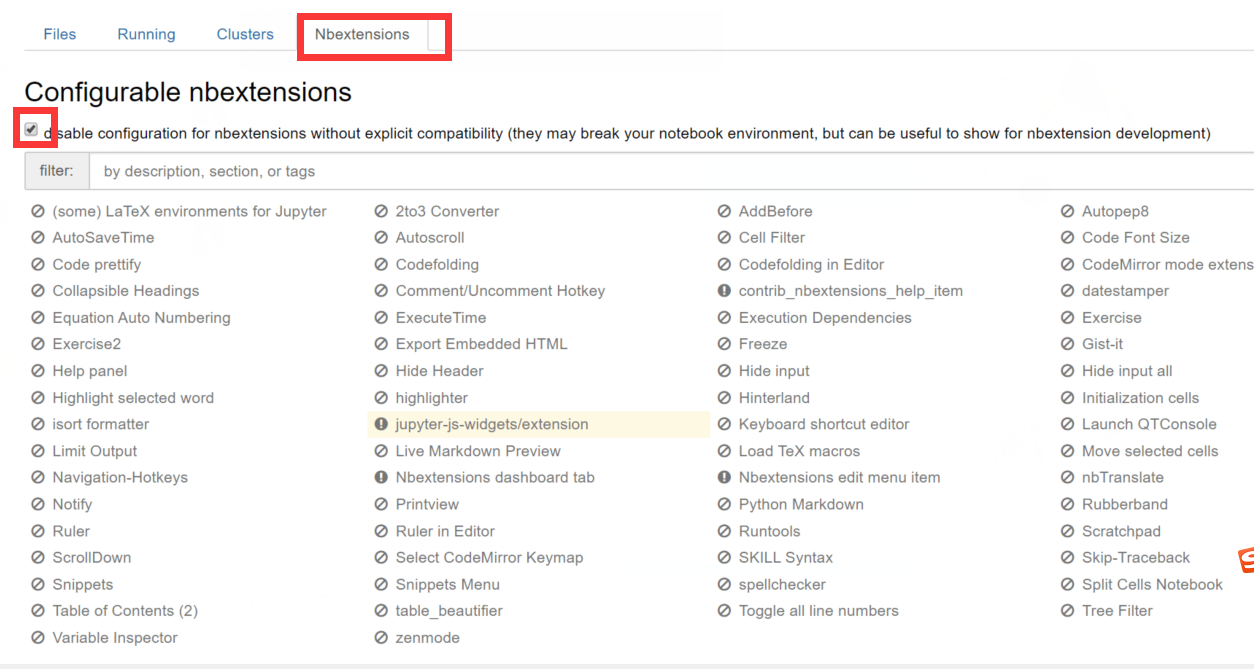Viewport: 1254px width, 669px height.
Task: Click the disabled icon beside Notify
Action: tap(38, 504)
